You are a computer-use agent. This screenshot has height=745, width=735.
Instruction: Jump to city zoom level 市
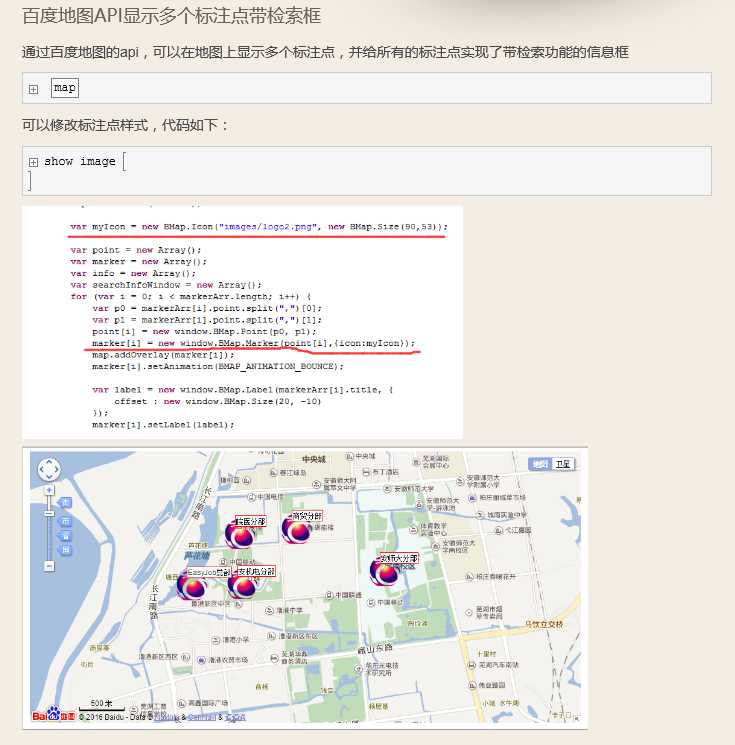[x=65, y=522]
